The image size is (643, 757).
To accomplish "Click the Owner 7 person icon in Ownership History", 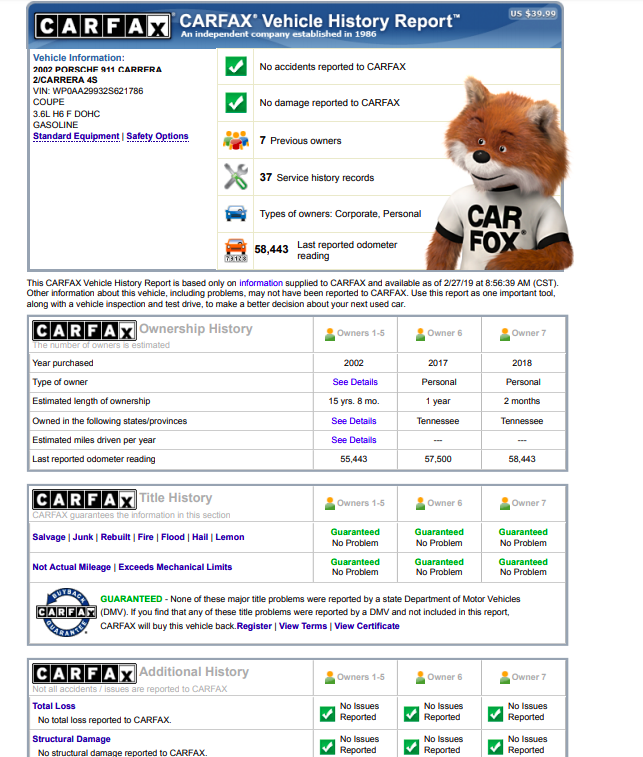I will pyautogui.click(x=504, y=334).
